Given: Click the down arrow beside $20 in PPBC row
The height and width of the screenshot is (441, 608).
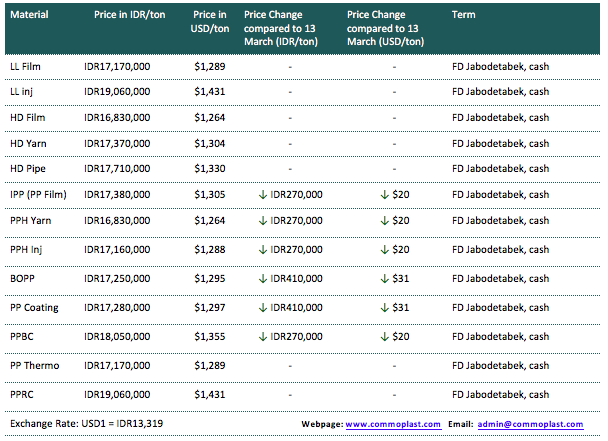Looking at the screenshot, I should coord(384,338).
